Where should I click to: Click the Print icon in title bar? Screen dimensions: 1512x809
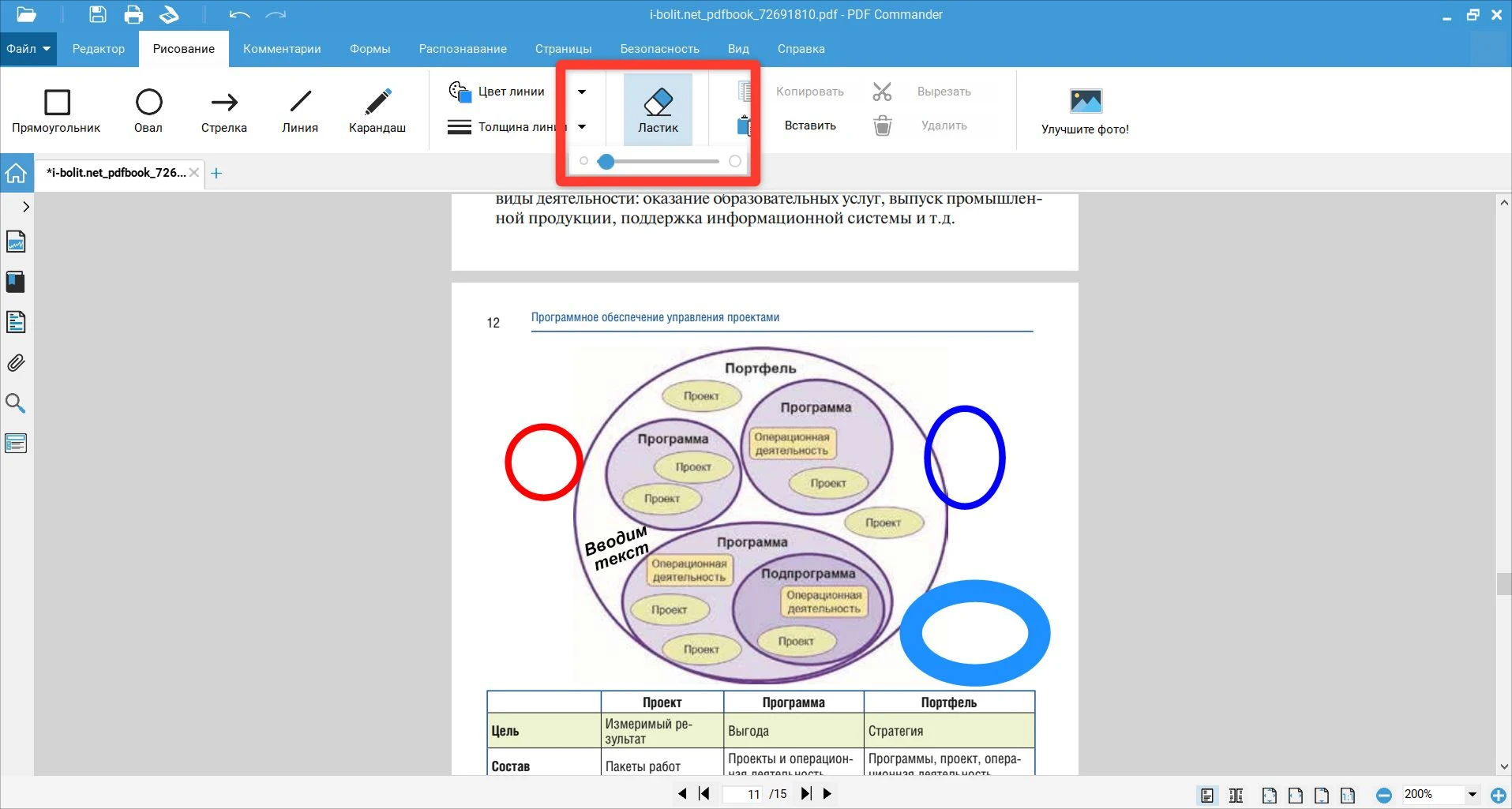pyautogui.click(x=133, y=15)
